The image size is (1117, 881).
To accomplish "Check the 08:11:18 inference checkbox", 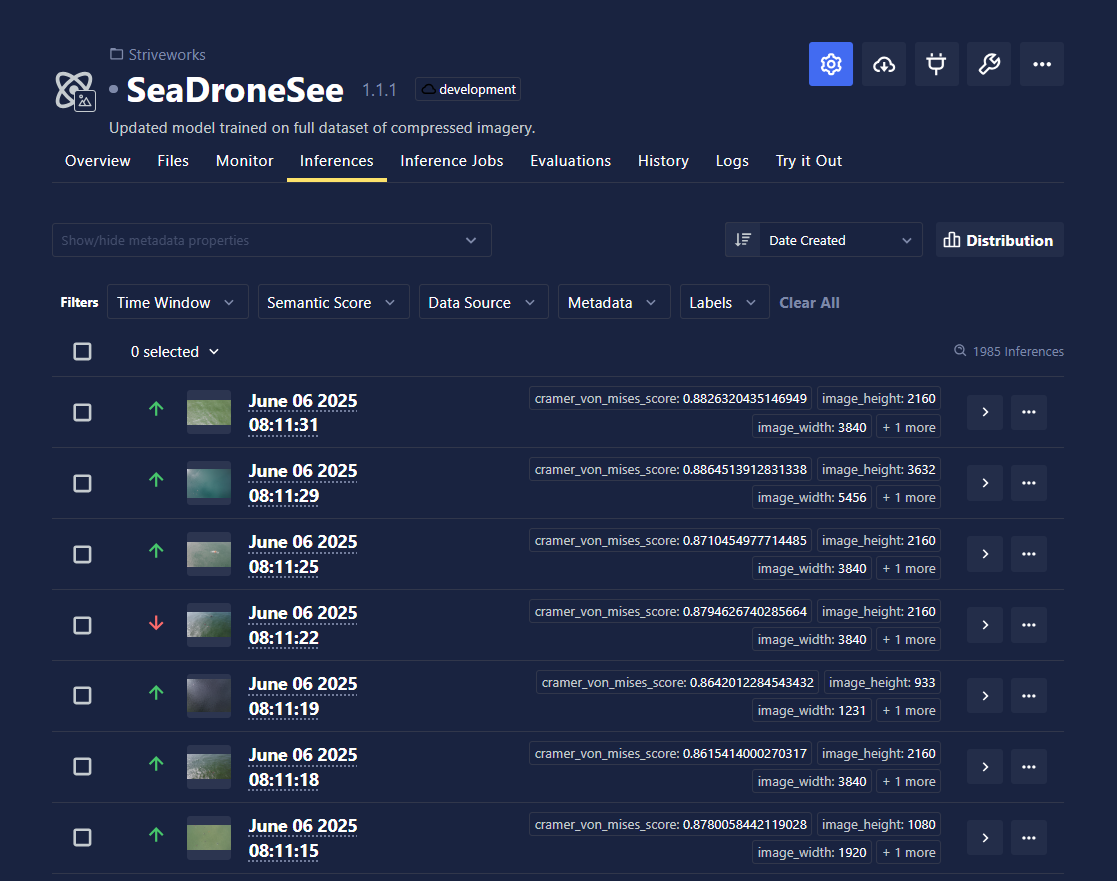I will [83, 766].
